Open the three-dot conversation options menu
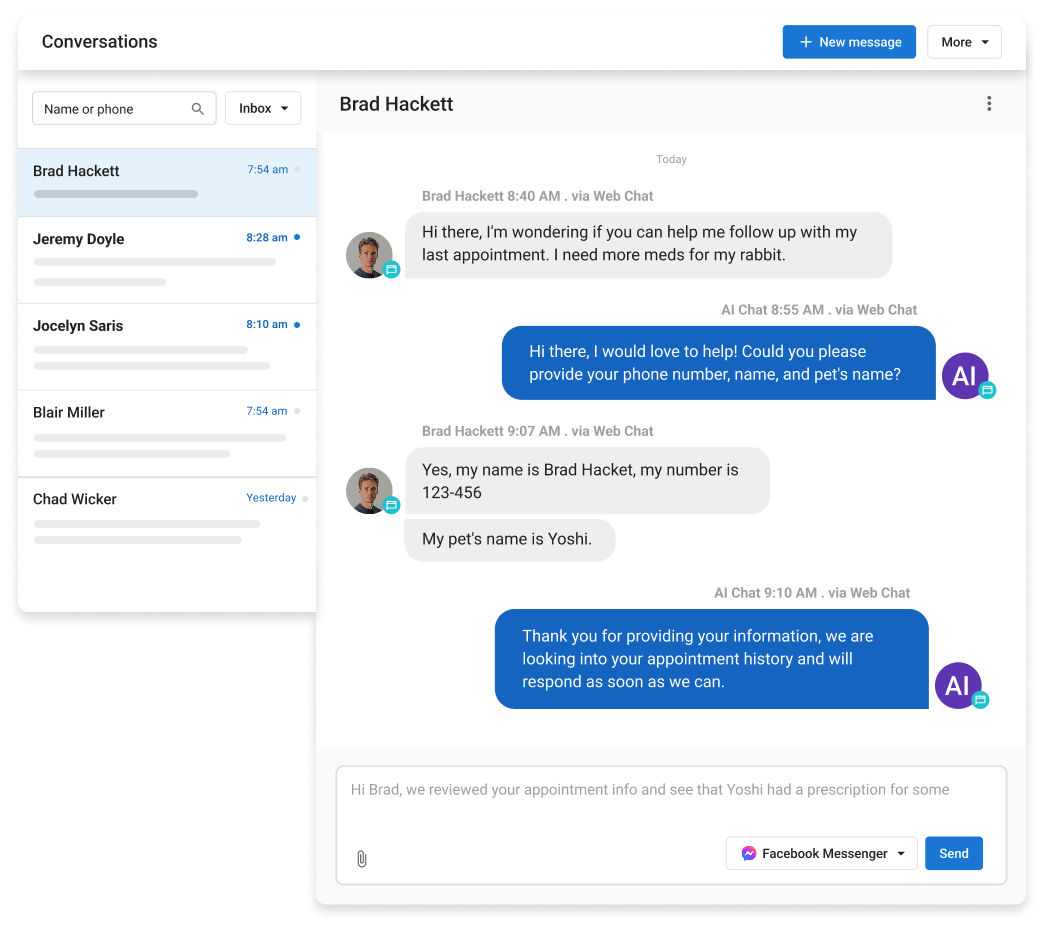Viewport: 1044px width, 929px height. 989,104
